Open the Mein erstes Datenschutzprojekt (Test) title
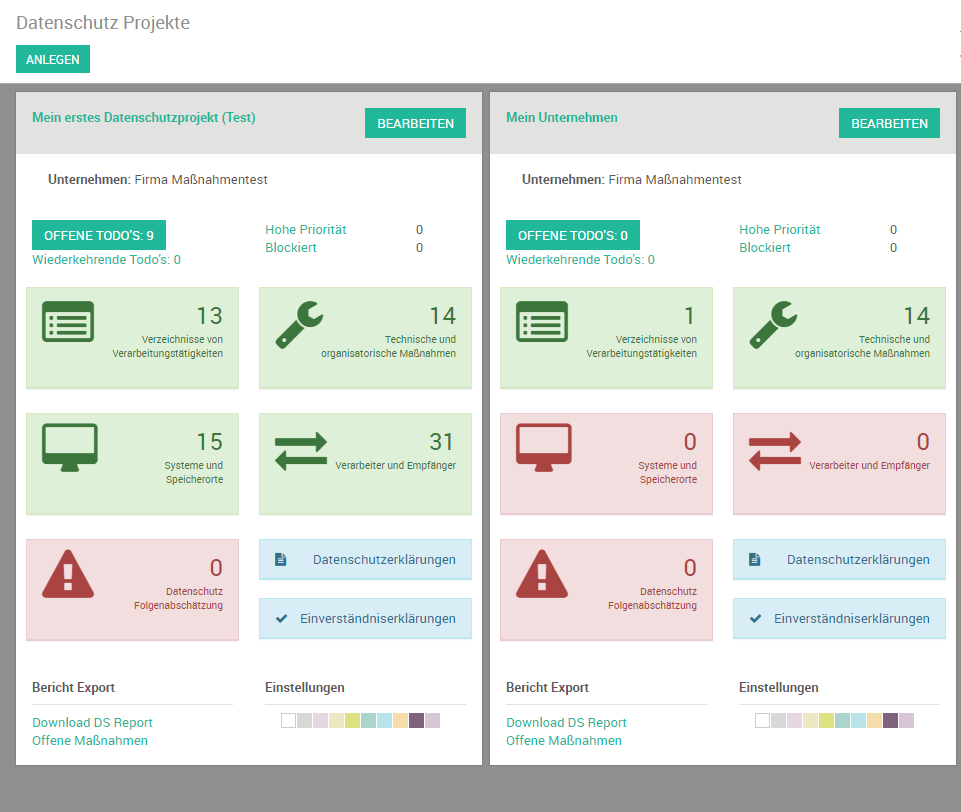 [x=144, y=117]
